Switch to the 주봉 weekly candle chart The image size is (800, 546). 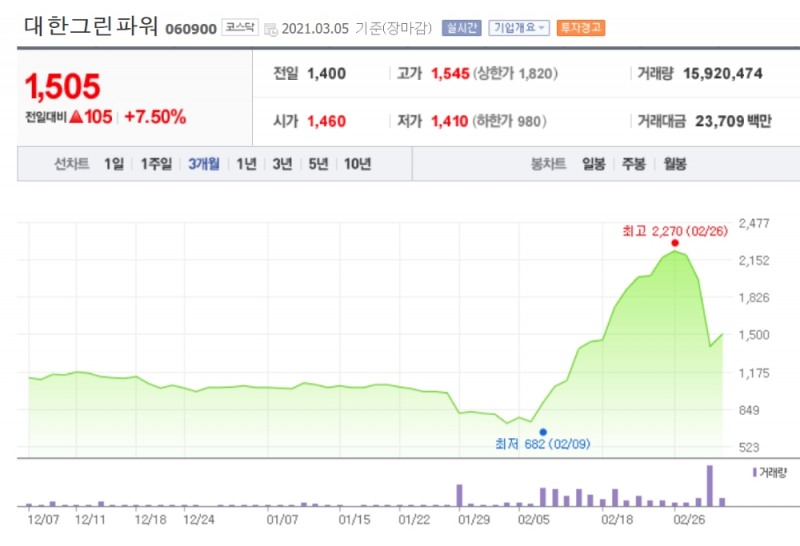(x=633, y=164)
